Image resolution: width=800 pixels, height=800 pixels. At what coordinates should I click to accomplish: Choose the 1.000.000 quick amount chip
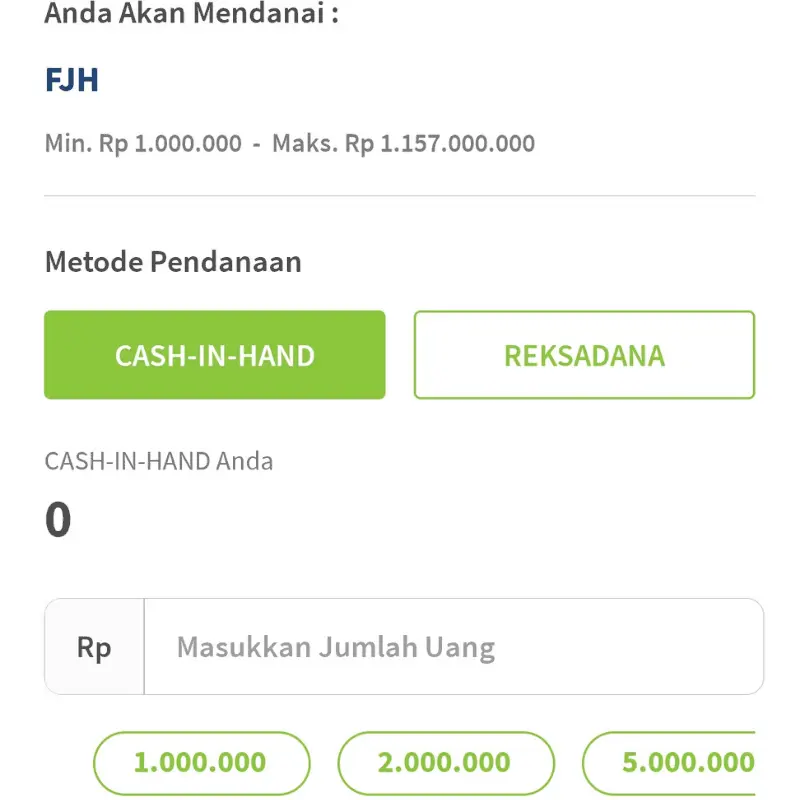200,762
